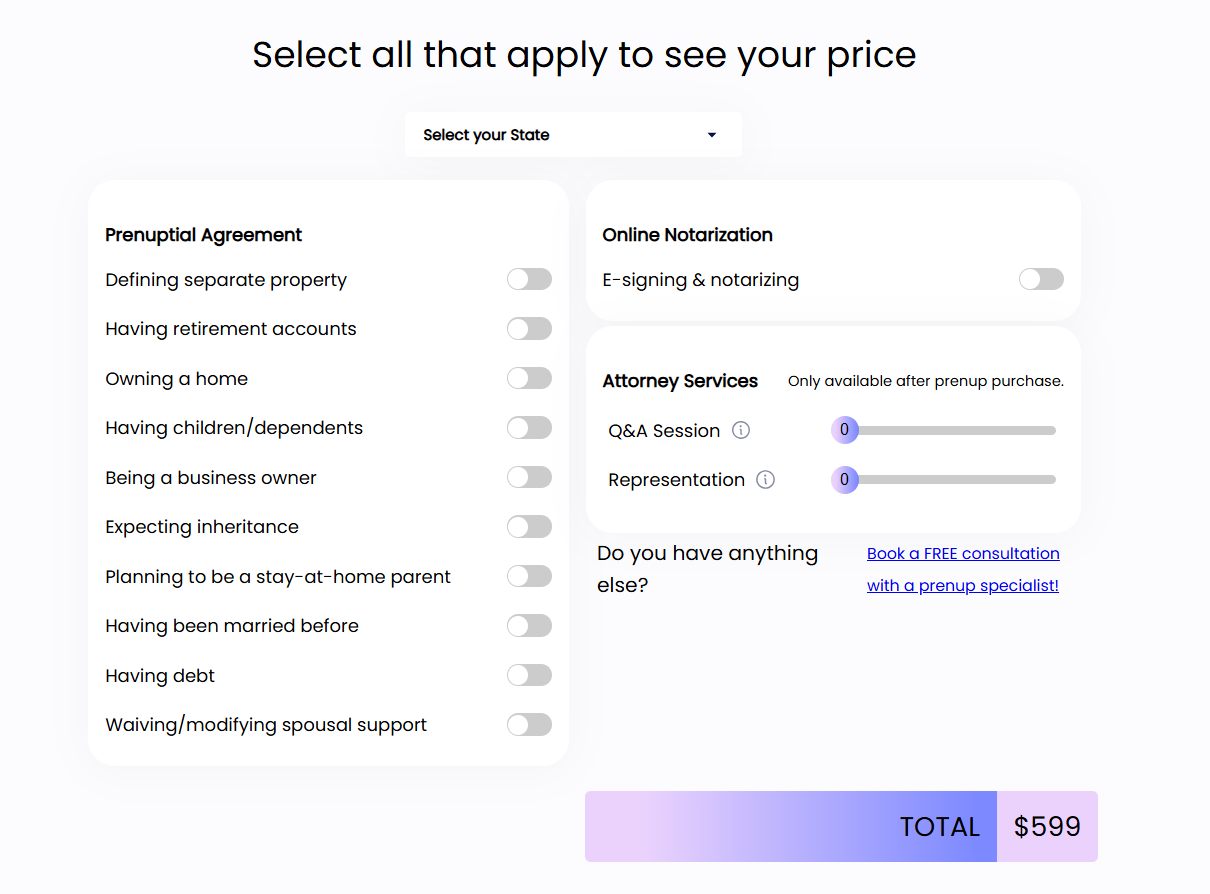Viewport: 1210px width, 894px height.
Task: Click the $599 total price box
Action: point(1047,827)
